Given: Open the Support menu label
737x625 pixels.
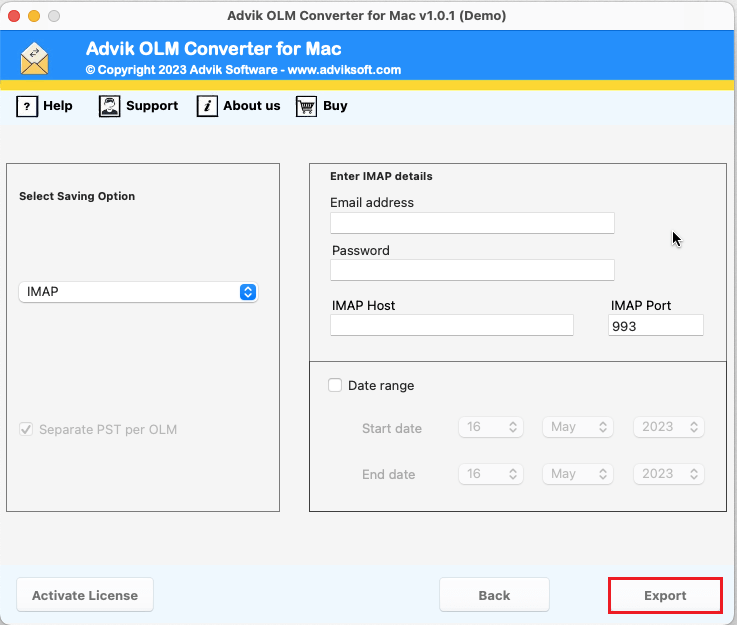Looking at the screenshot, I should 152,106.
